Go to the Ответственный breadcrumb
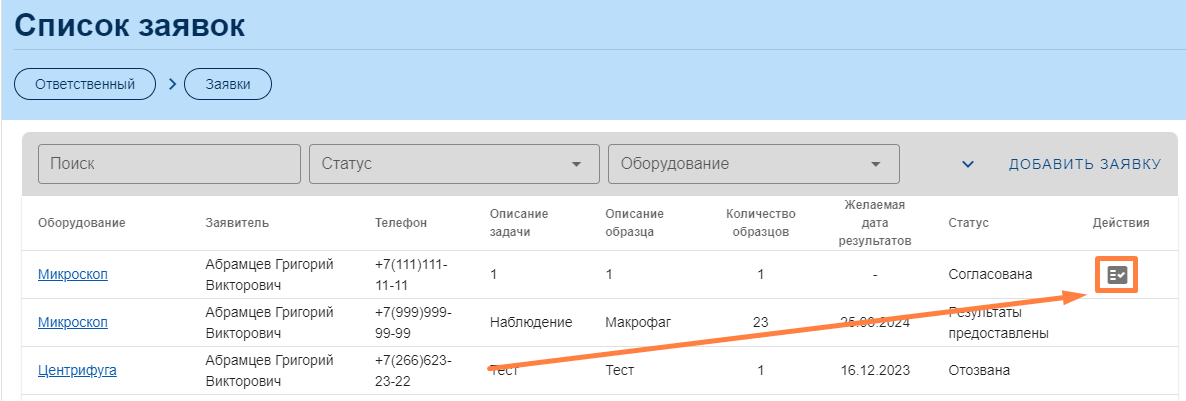This screenshot has width=1186, height=401. pos(85,85)
